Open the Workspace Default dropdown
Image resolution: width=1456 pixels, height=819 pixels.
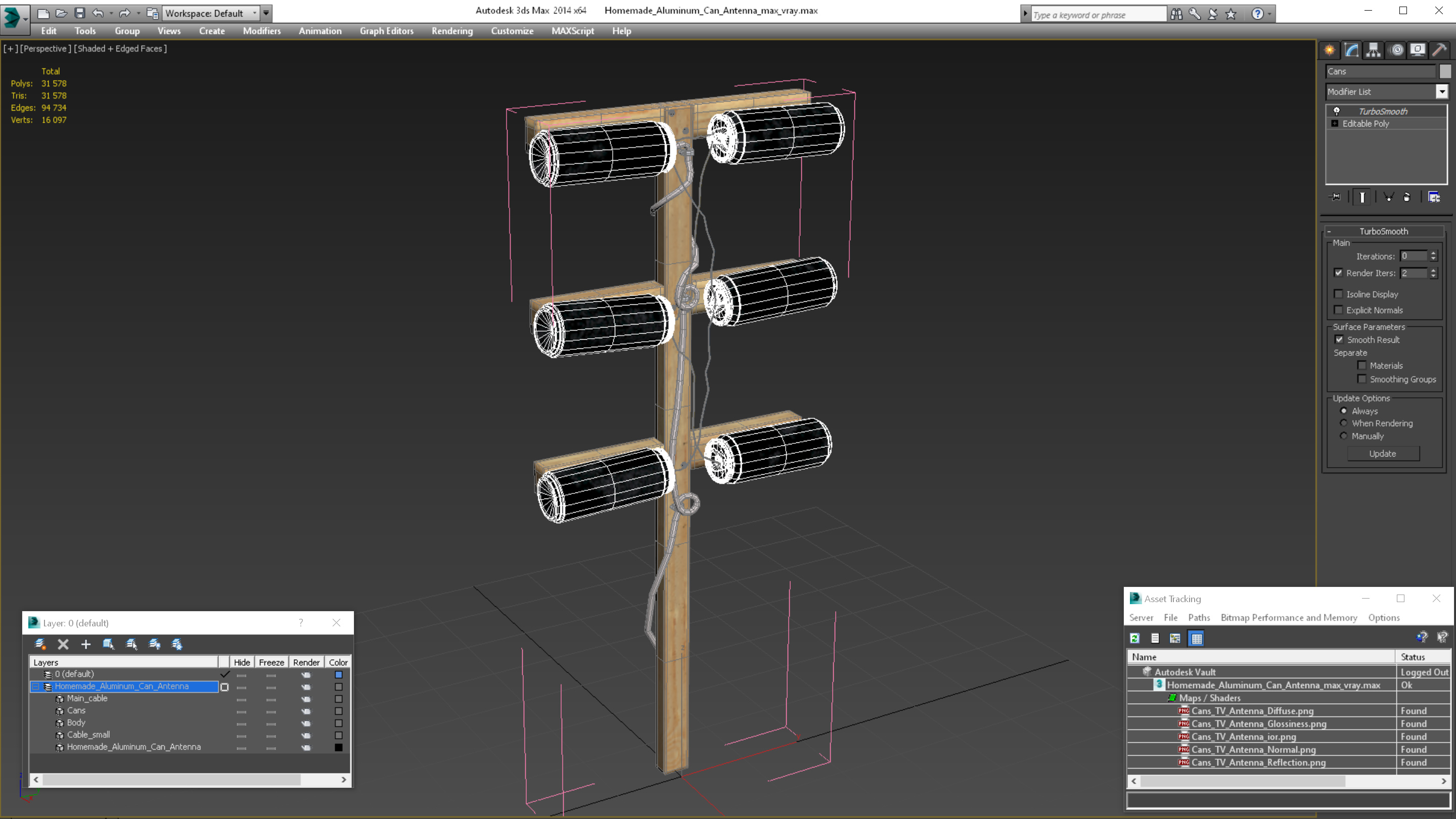coord(254,13)
